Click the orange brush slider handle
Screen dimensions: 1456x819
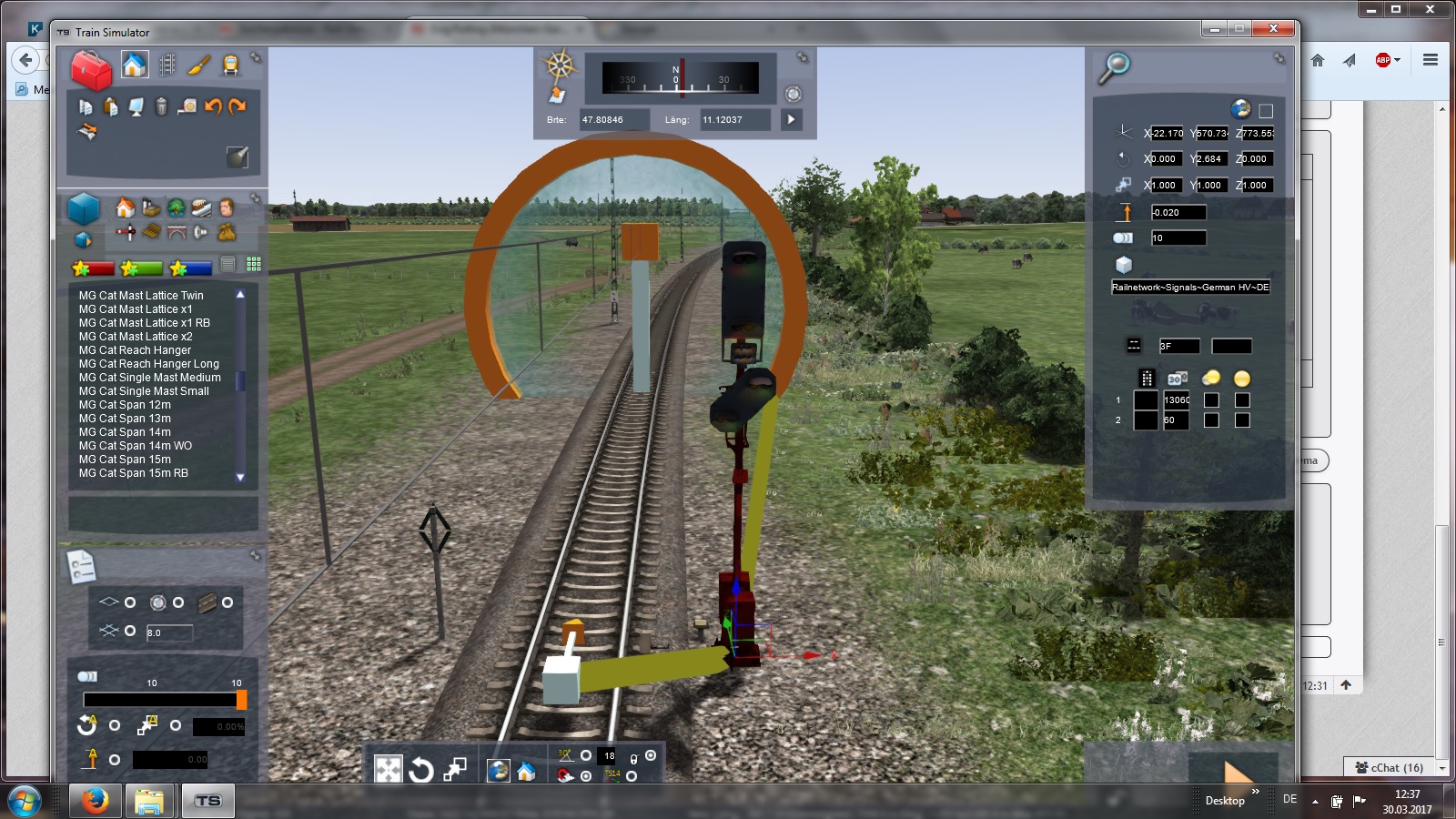(242, 699)
